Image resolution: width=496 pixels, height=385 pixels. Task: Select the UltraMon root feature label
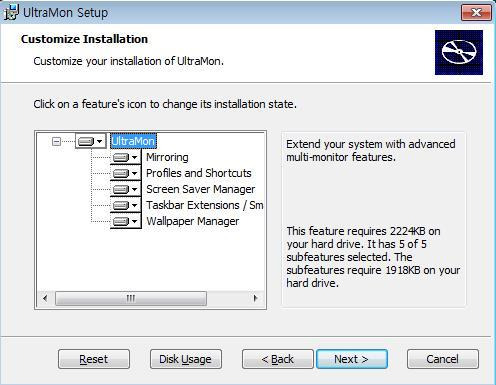[133, 141]
